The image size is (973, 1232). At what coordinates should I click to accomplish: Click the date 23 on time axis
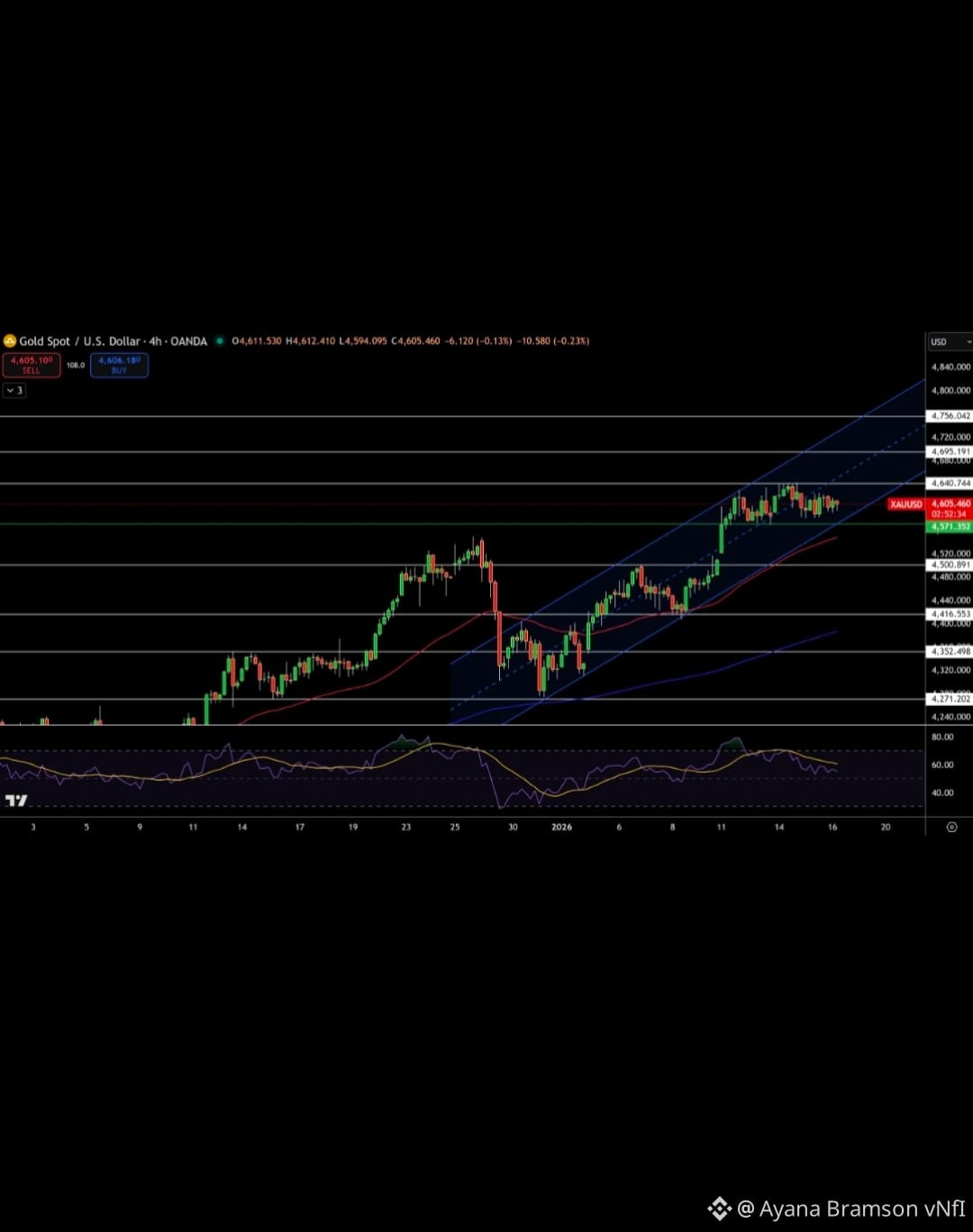[406, 827]
